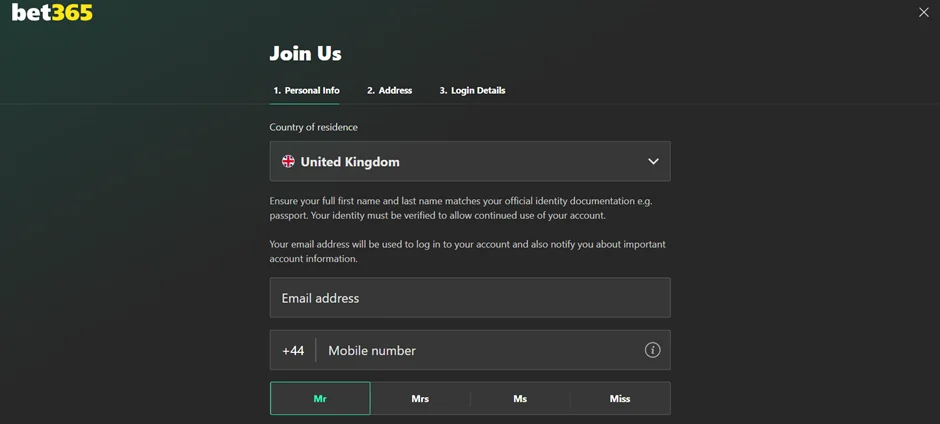940x424 pixels.
Task: Click the Country of residence label
Action: pyautogui.click(x=313, y=127)
